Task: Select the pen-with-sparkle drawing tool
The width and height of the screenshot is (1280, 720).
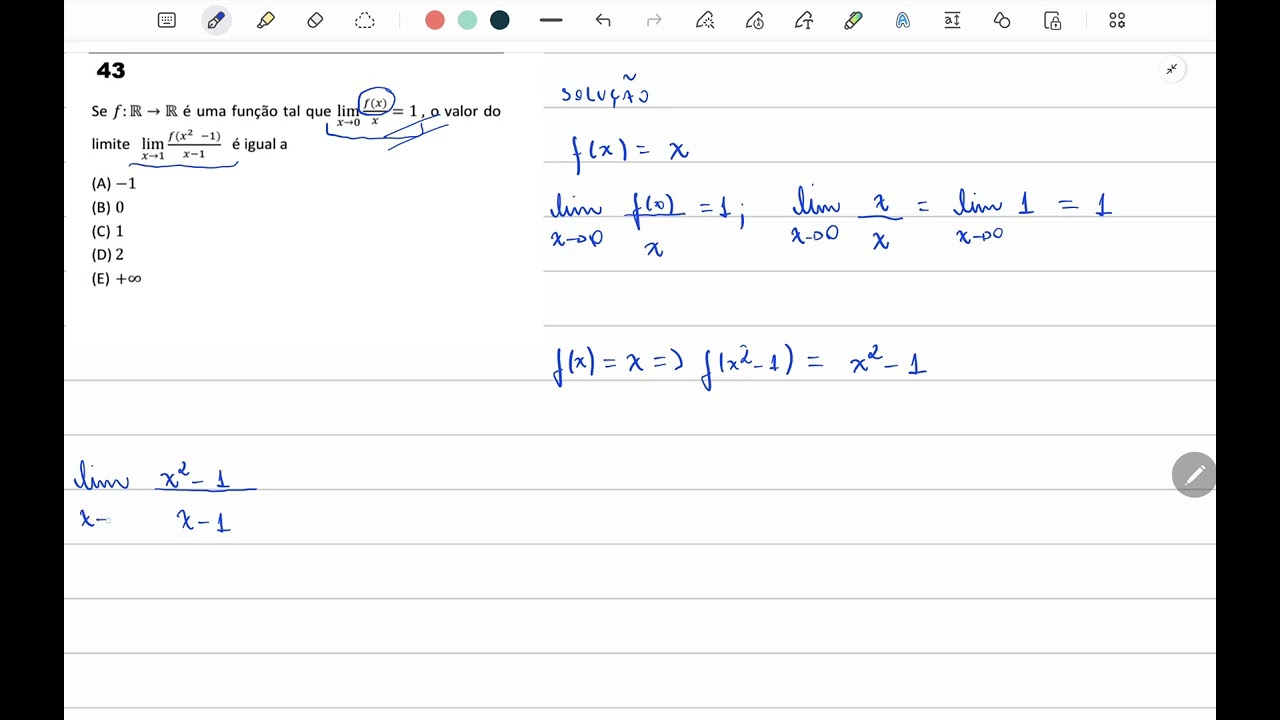Action: click(705, 20)
